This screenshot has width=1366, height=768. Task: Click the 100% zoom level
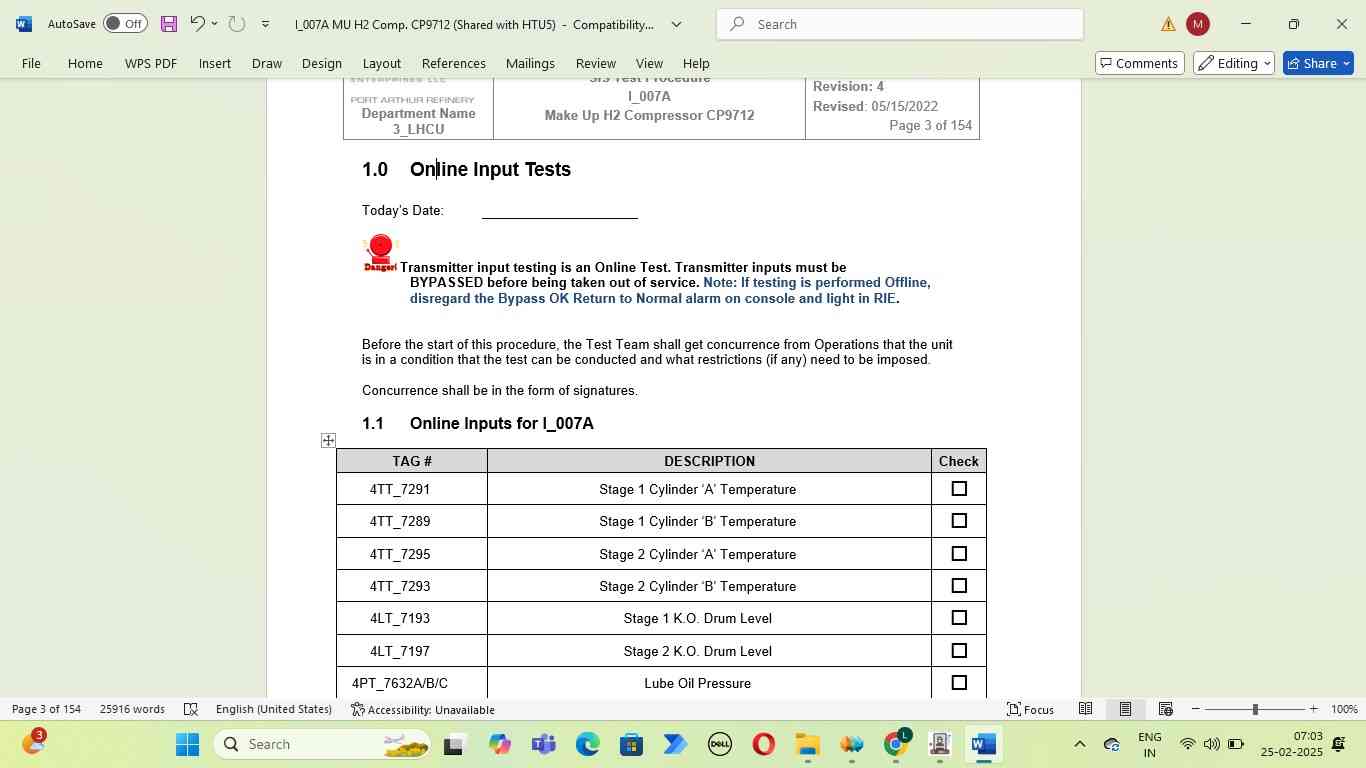click(x=1344, y=709)
